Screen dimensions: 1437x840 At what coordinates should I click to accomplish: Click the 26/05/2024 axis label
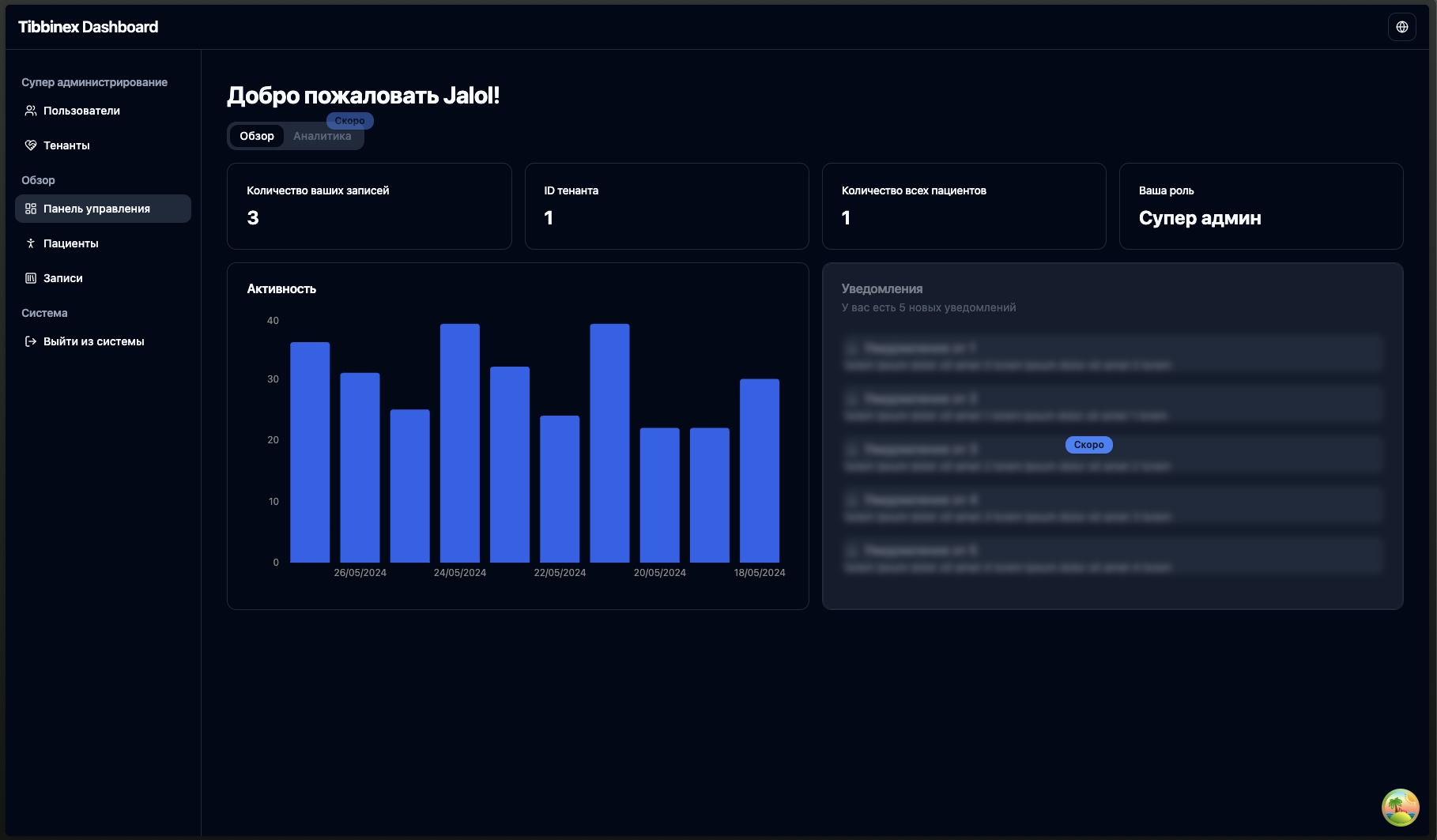(360, 573)
